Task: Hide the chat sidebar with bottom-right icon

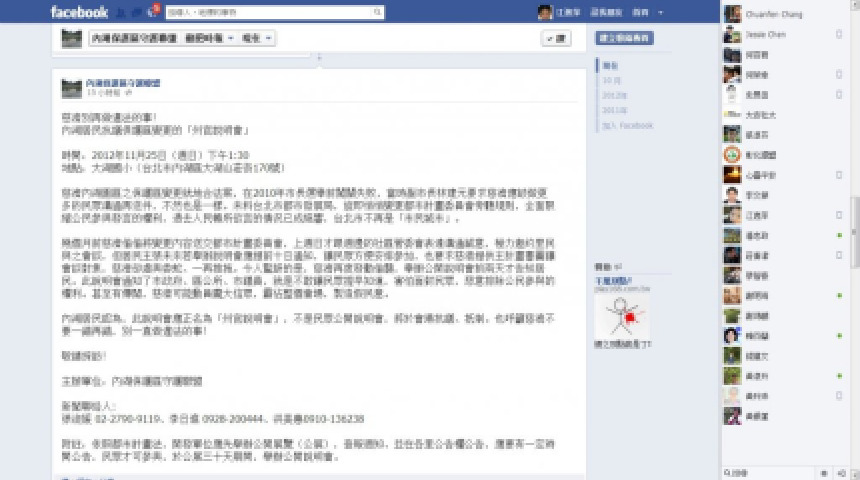Action: [842, 473]
